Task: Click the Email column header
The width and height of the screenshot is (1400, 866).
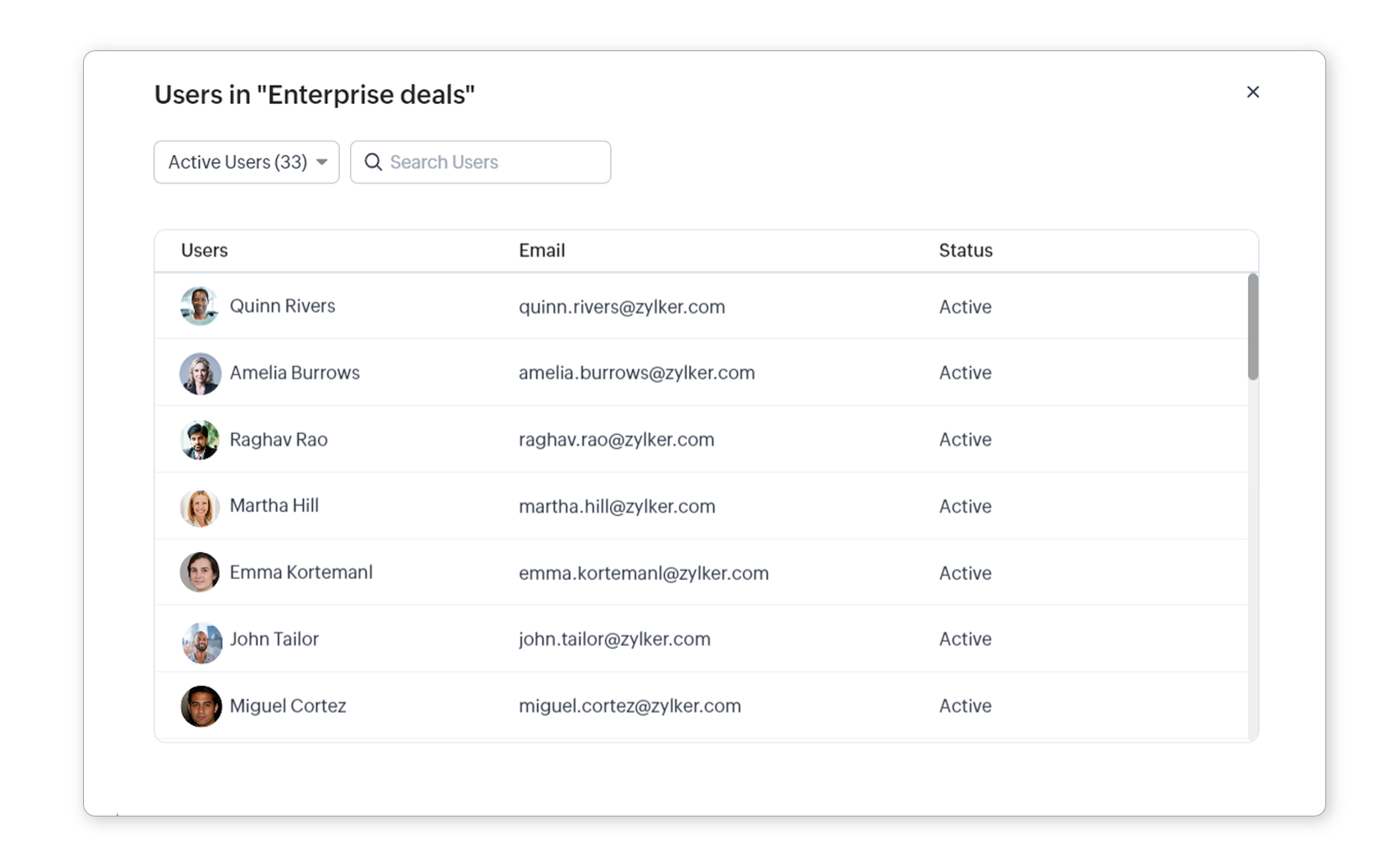Action: click(x=541, y=251)
